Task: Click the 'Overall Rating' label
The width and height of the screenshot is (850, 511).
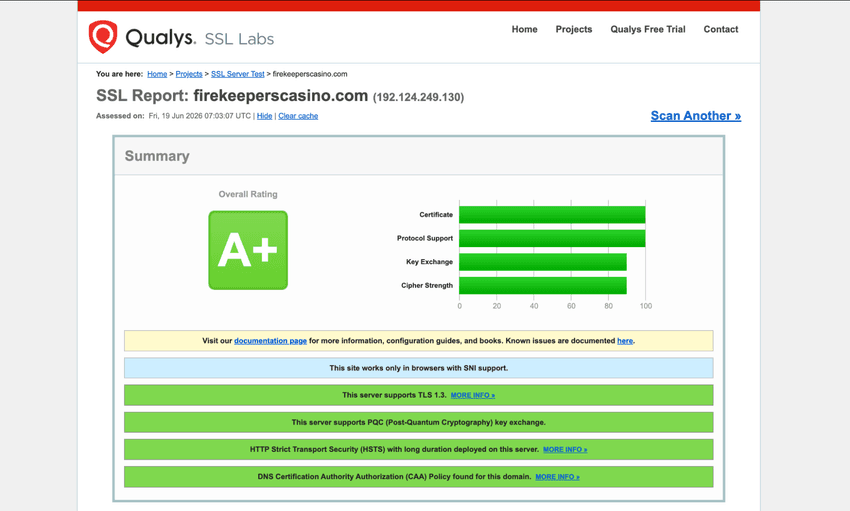Action: (x=248, y=194)
